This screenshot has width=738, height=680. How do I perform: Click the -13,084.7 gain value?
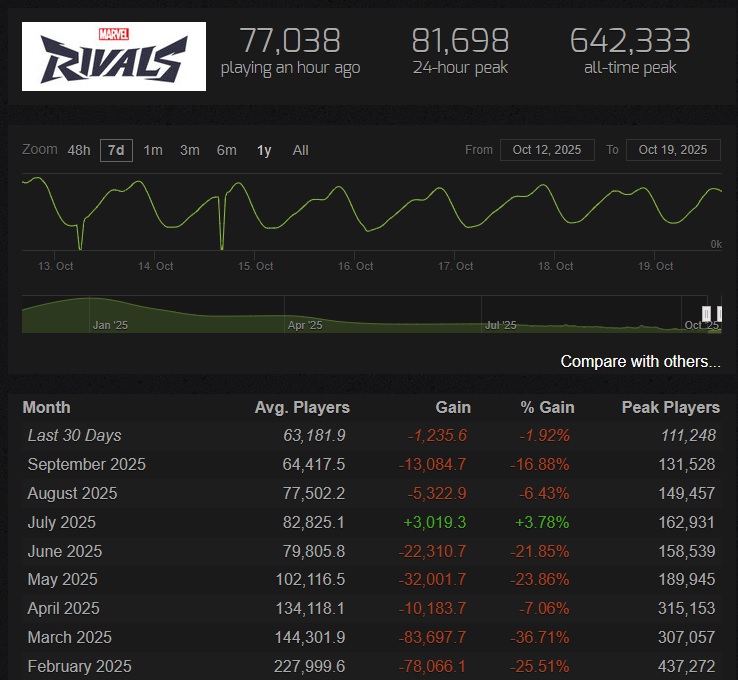(433, 464)
